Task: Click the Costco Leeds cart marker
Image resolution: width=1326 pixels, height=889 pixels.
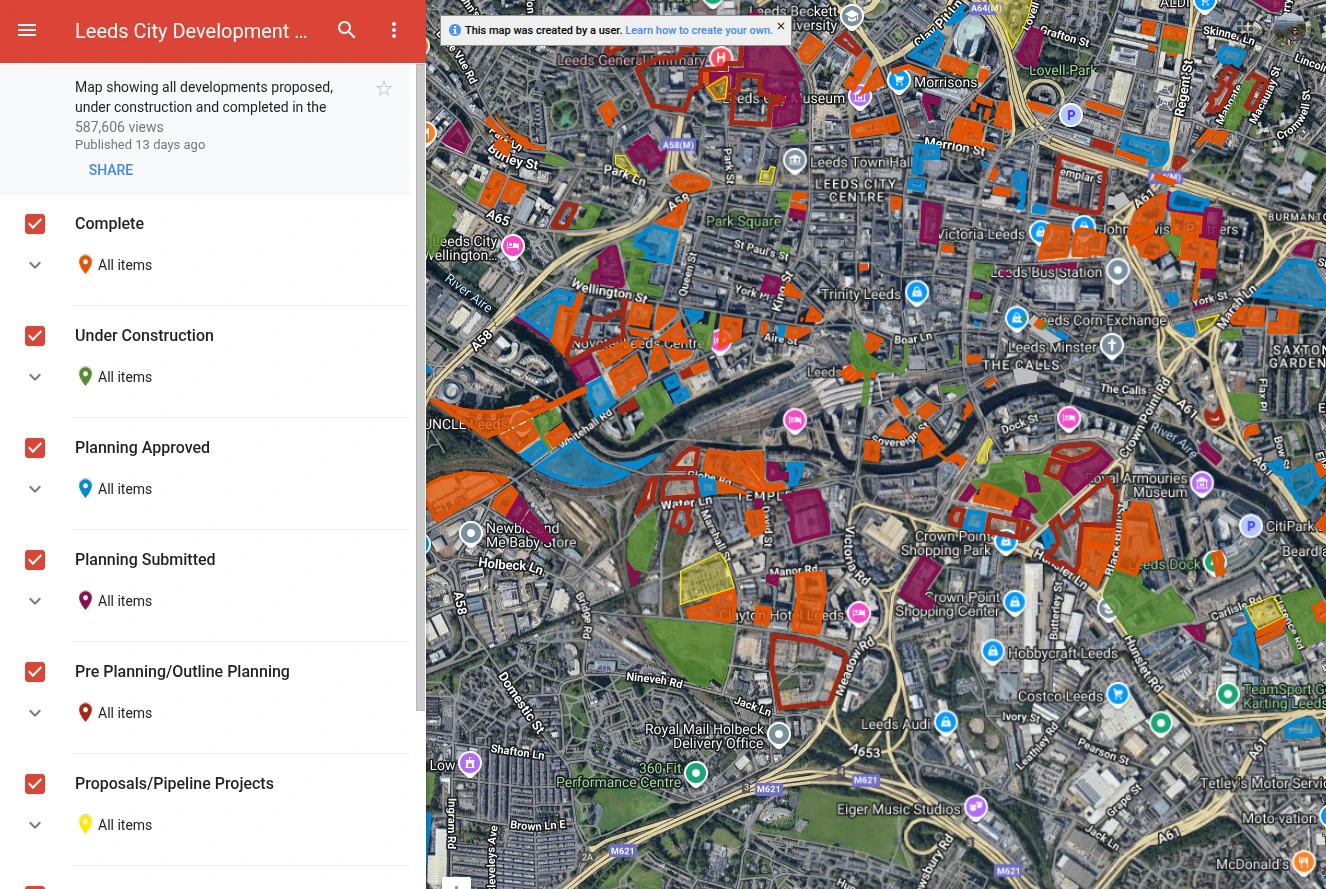Action: [x=1118, y=694]
